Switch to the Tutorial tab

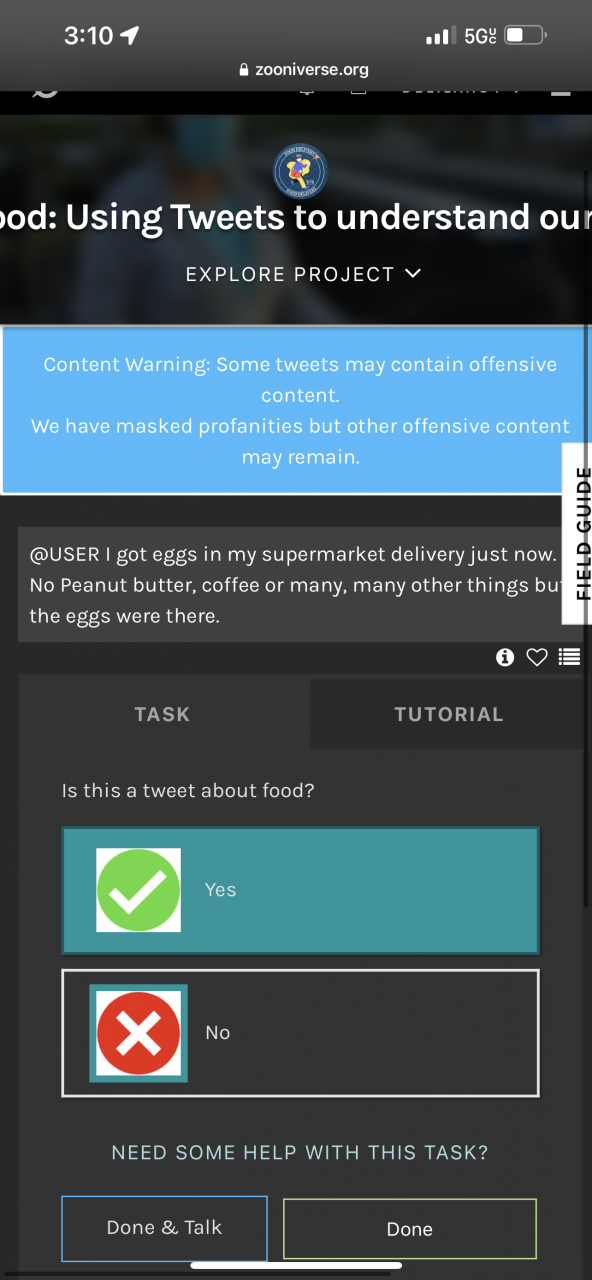pos(448,714)
